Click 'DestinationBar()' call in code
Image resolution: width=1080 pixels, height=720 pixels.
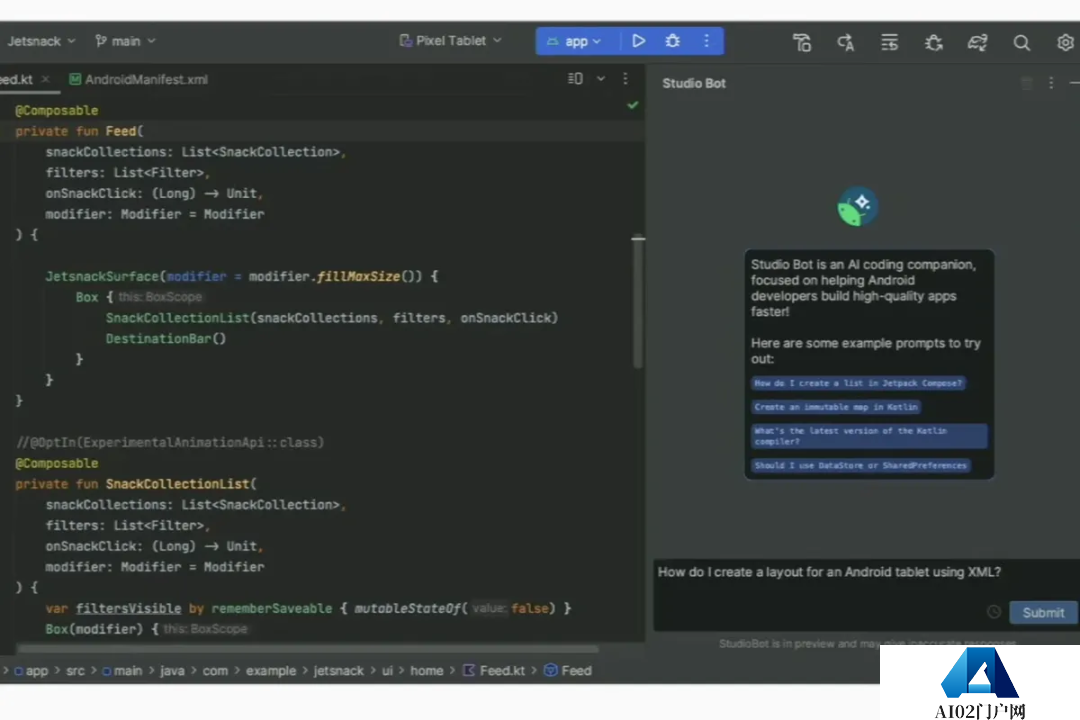click(165, 339)
